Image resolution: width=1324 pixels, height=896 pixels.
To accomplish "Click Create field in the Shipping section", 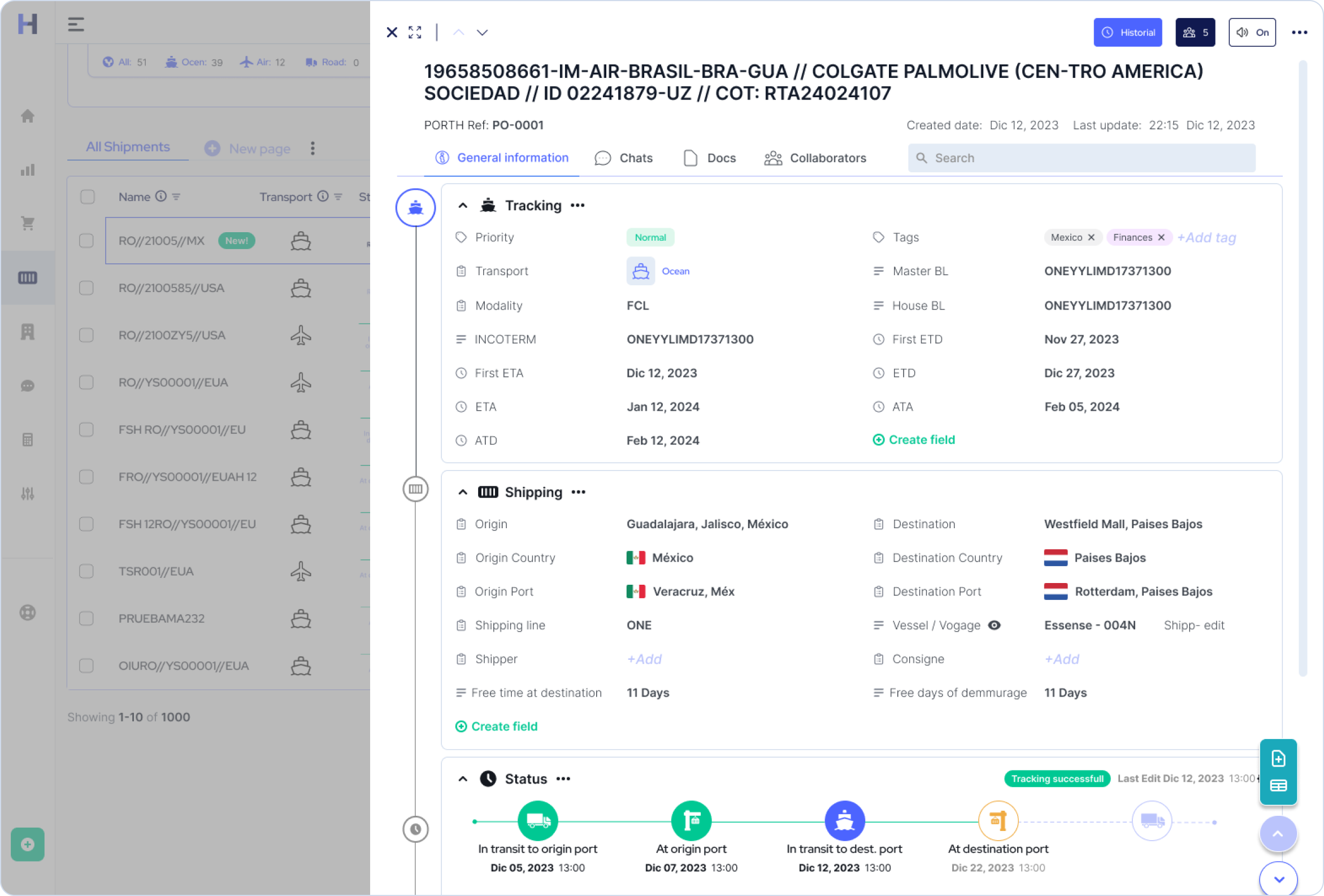I will point(496,727).
